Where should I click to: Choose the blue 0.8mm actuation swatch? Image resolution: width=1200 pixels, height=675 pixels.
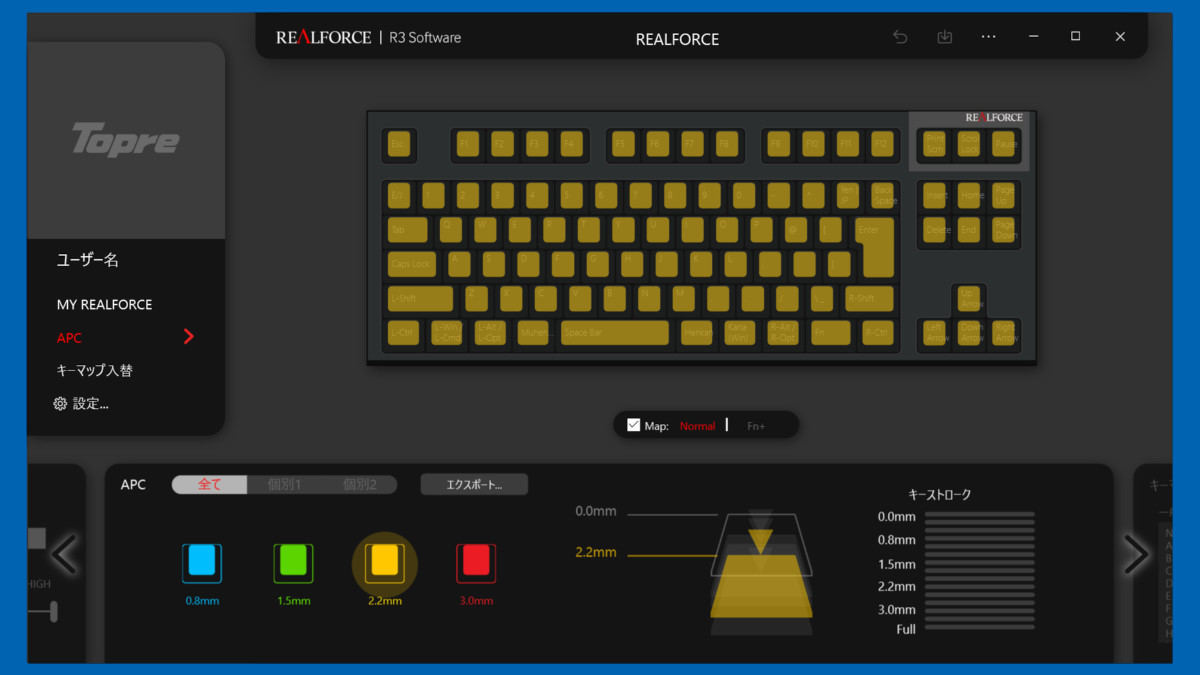(x=202, y=562)
